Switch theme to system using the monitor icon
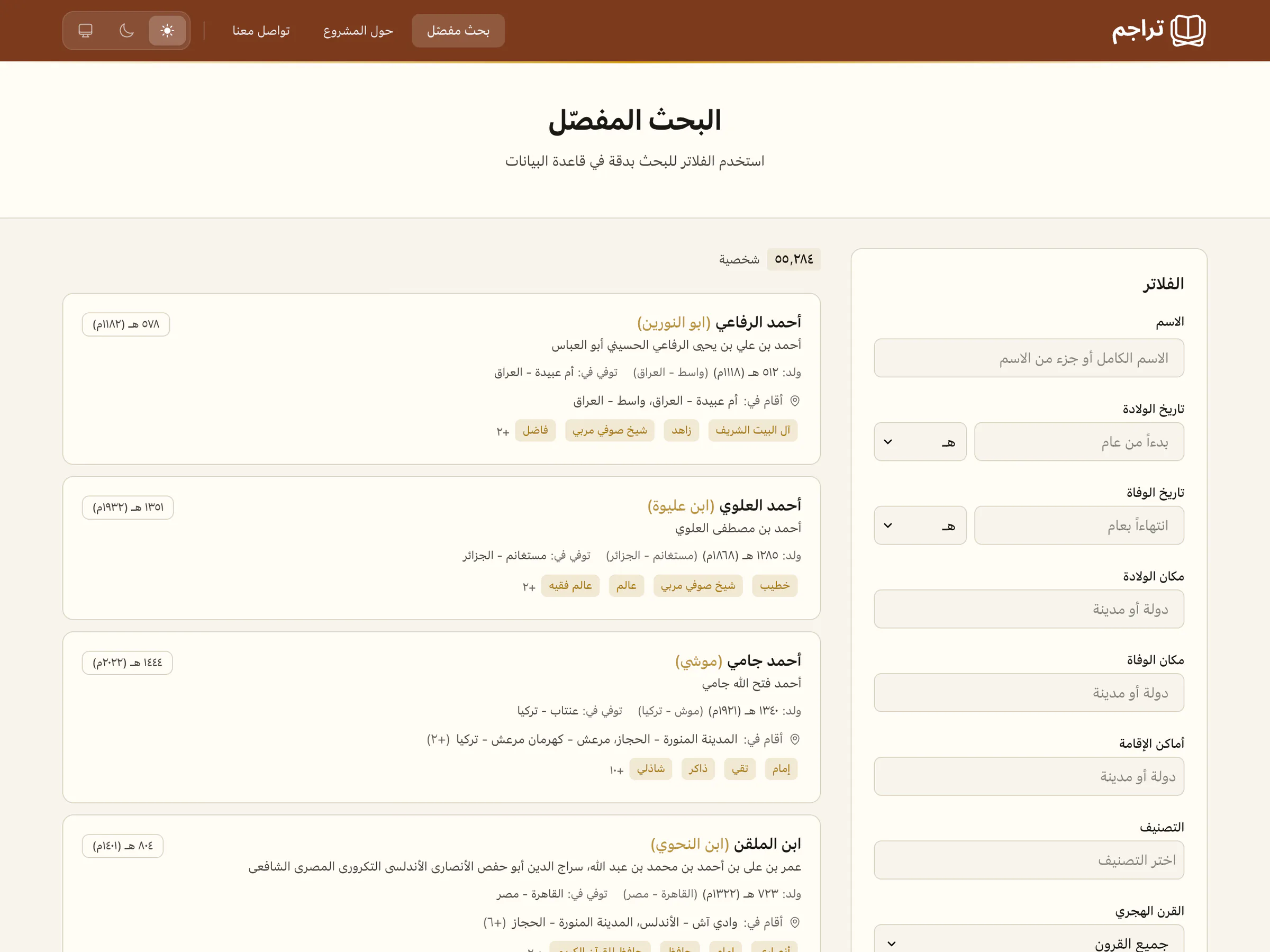Image resolution: width=1270 pixels, height=952 pixels. coord(85,31)
